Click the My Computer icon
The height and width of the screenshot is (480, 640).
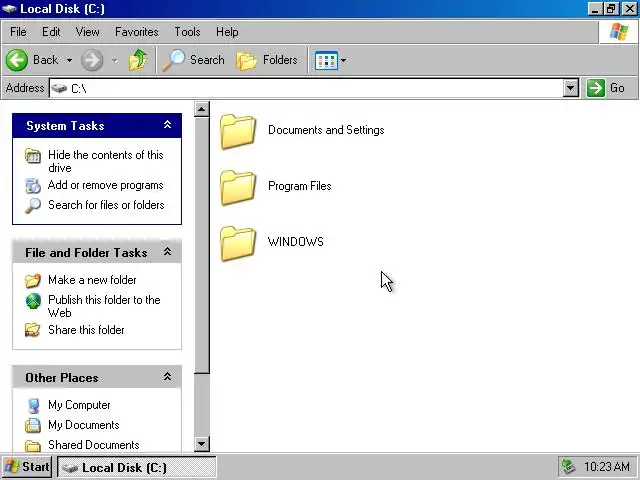point(33,405)
